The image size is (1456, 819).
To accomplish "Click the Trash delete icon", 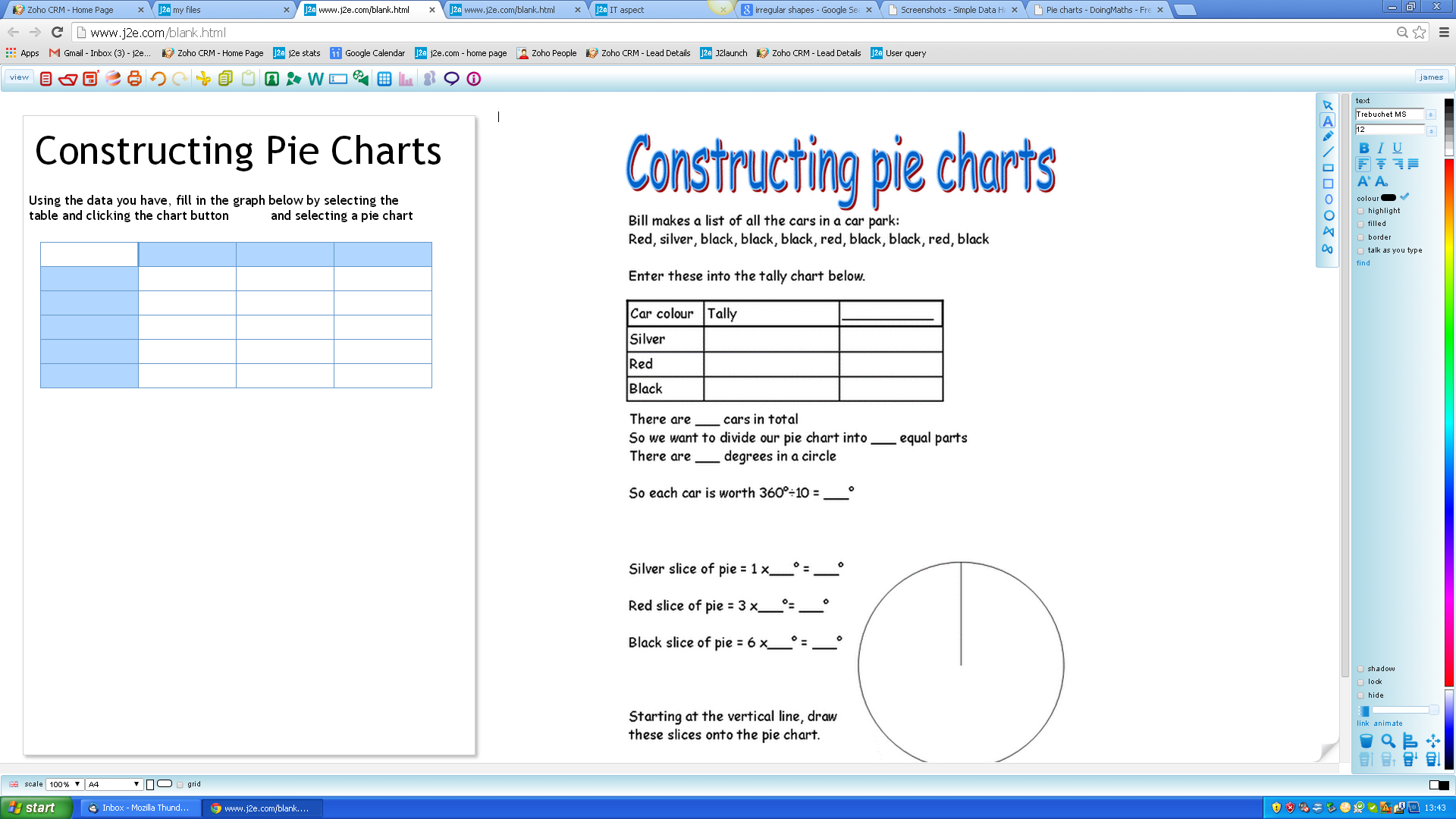I will pos(1366,741).
